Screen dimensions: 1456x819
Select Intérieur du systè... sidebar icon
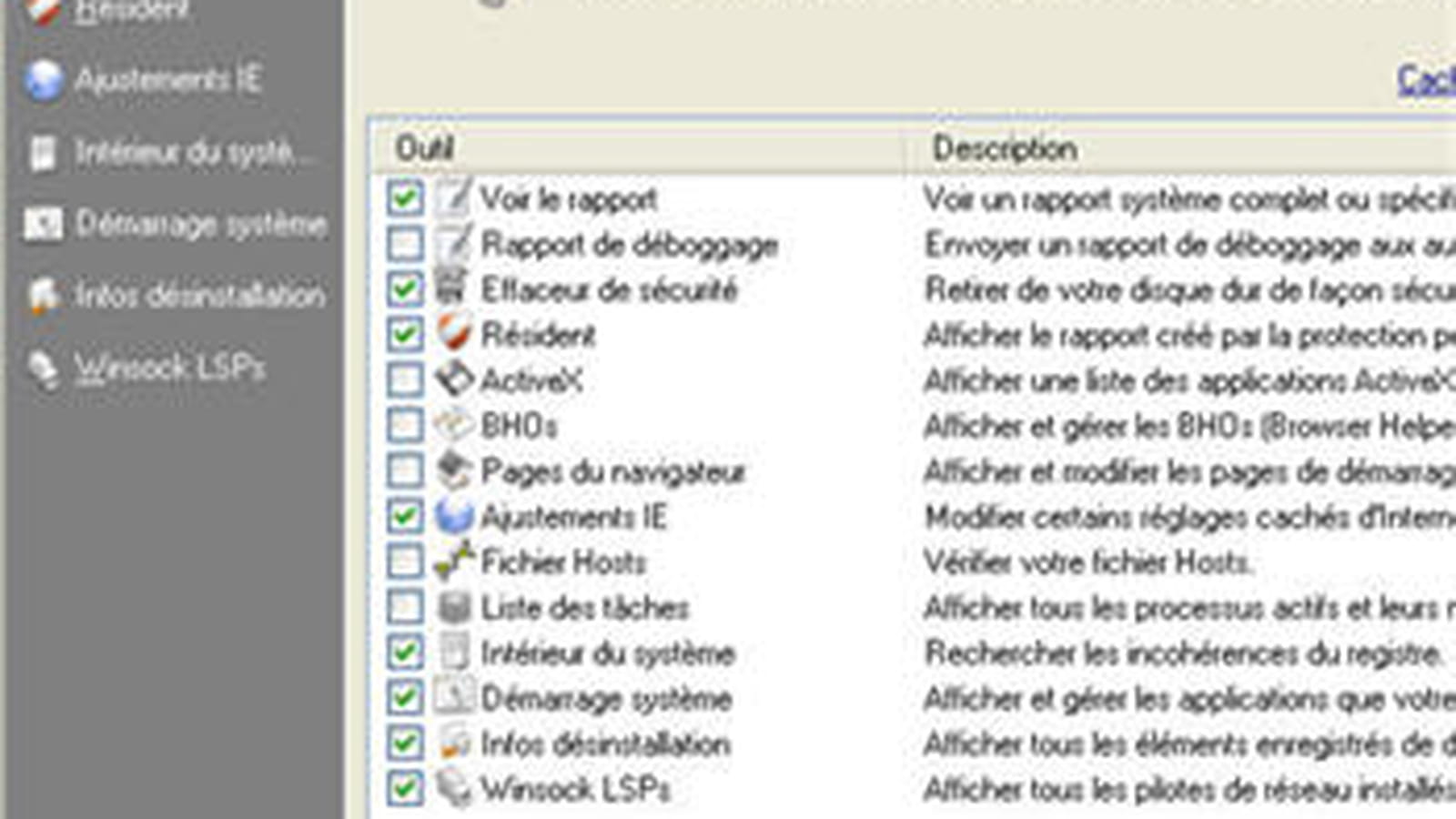pyautogui.click(x=43, y=153)
